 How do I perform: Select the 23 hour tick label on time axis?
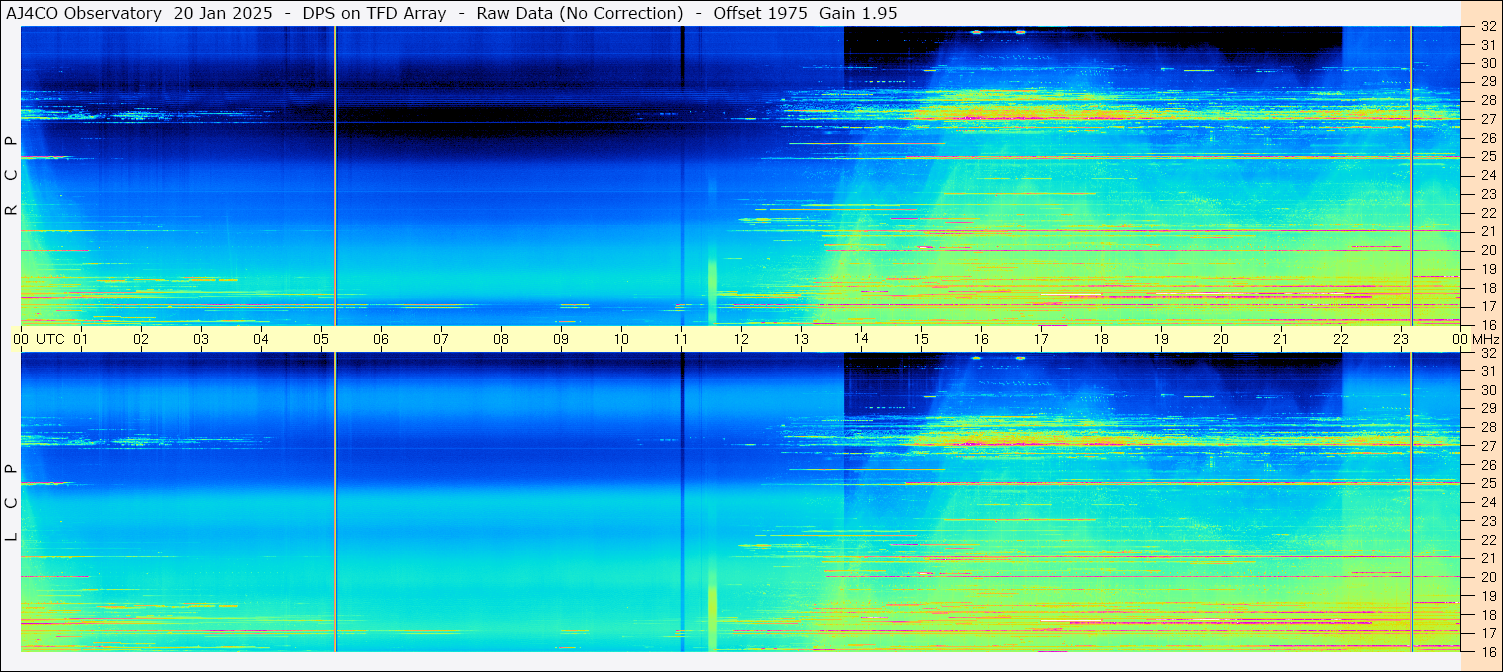pyautogui.click(x=1401, y=339)
